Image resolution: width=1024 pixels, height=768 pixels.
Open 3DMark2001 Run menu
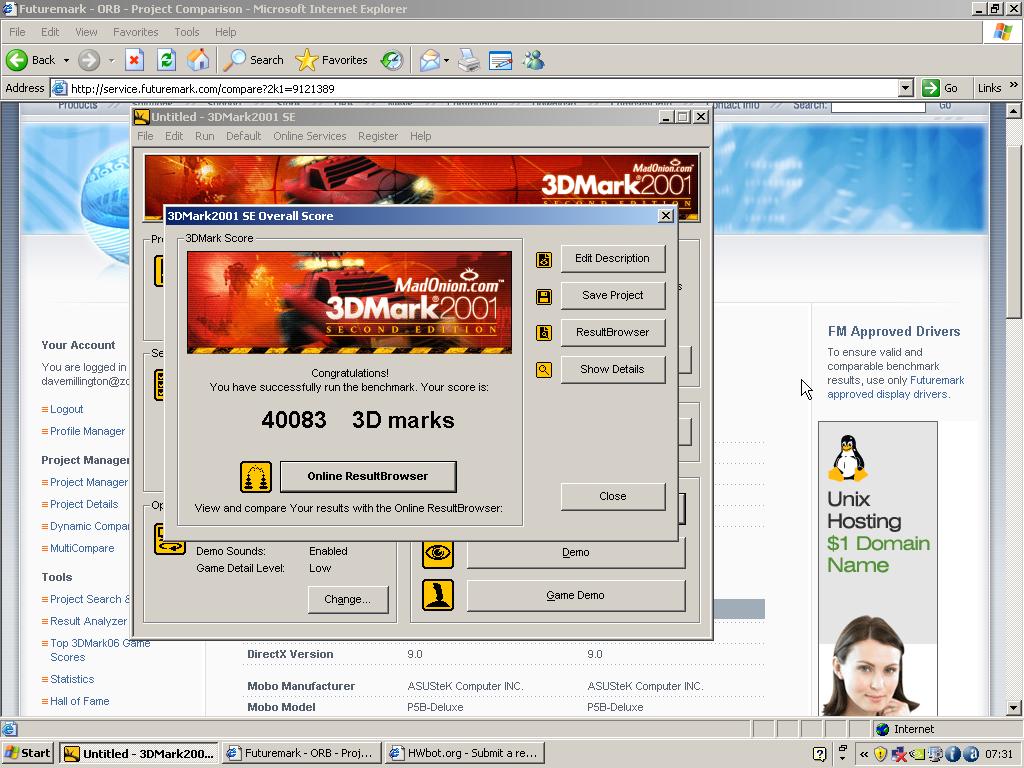204,136
